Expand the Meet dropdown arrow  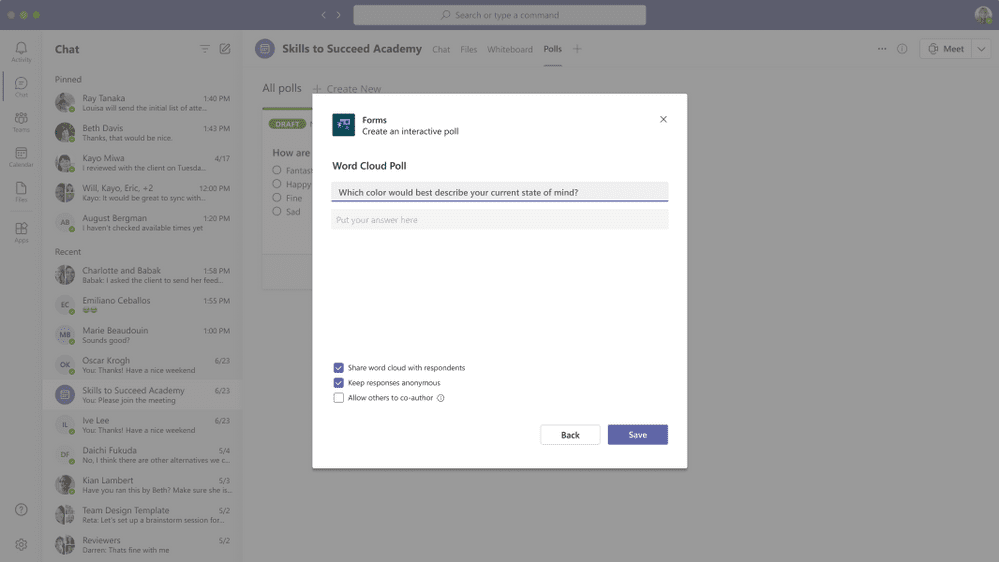(x=981, y=49)
